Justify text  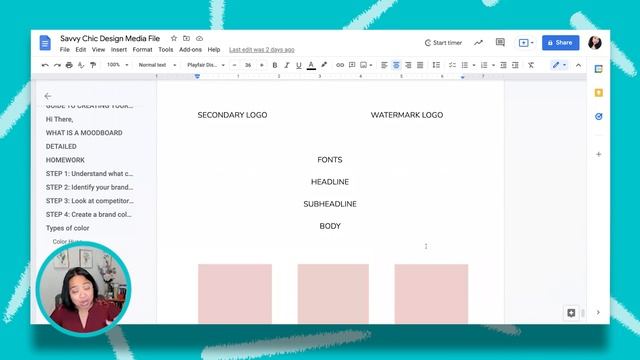[x=420, y=65]
